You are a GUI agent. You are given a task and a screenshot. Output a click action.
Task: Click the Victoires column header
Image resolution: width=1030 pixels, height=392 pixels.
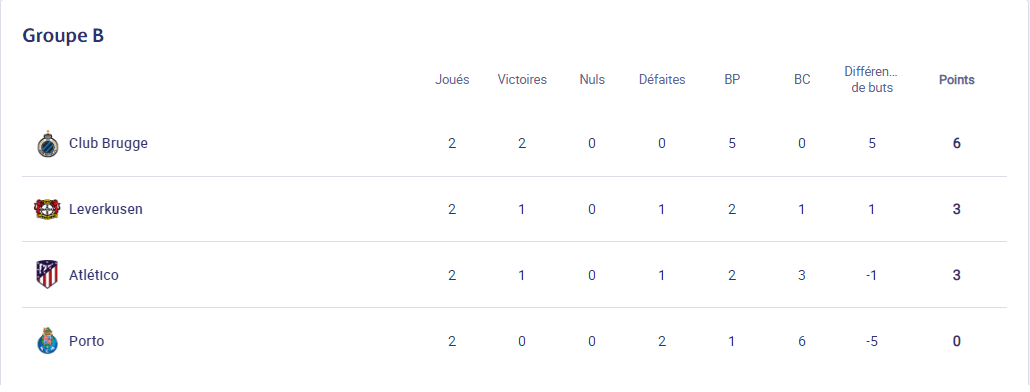[x=522, y=79]
